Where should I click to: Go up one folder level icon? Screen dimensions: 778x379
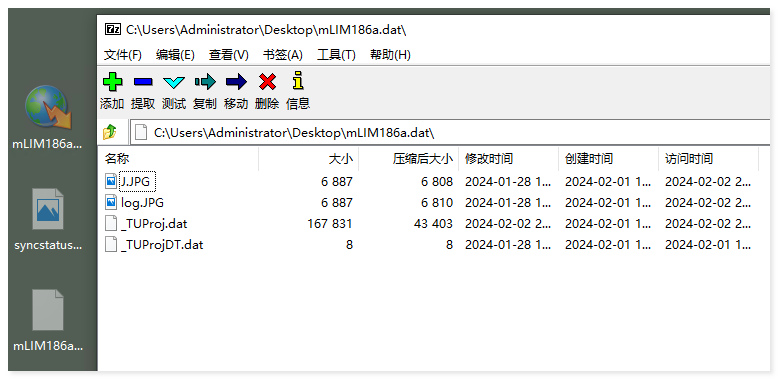click(110, 132)
